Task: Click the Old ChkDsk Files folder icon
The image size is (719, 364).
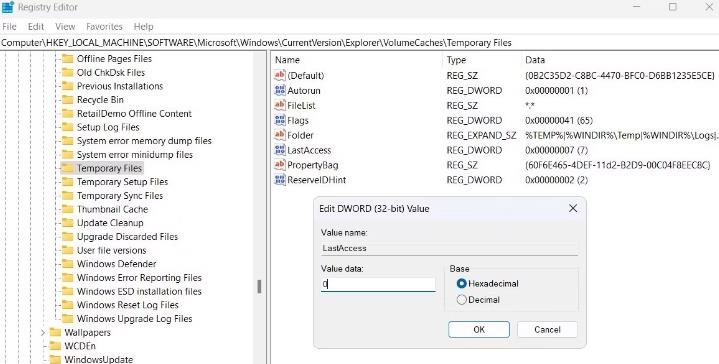Action: tap(67, 72)
